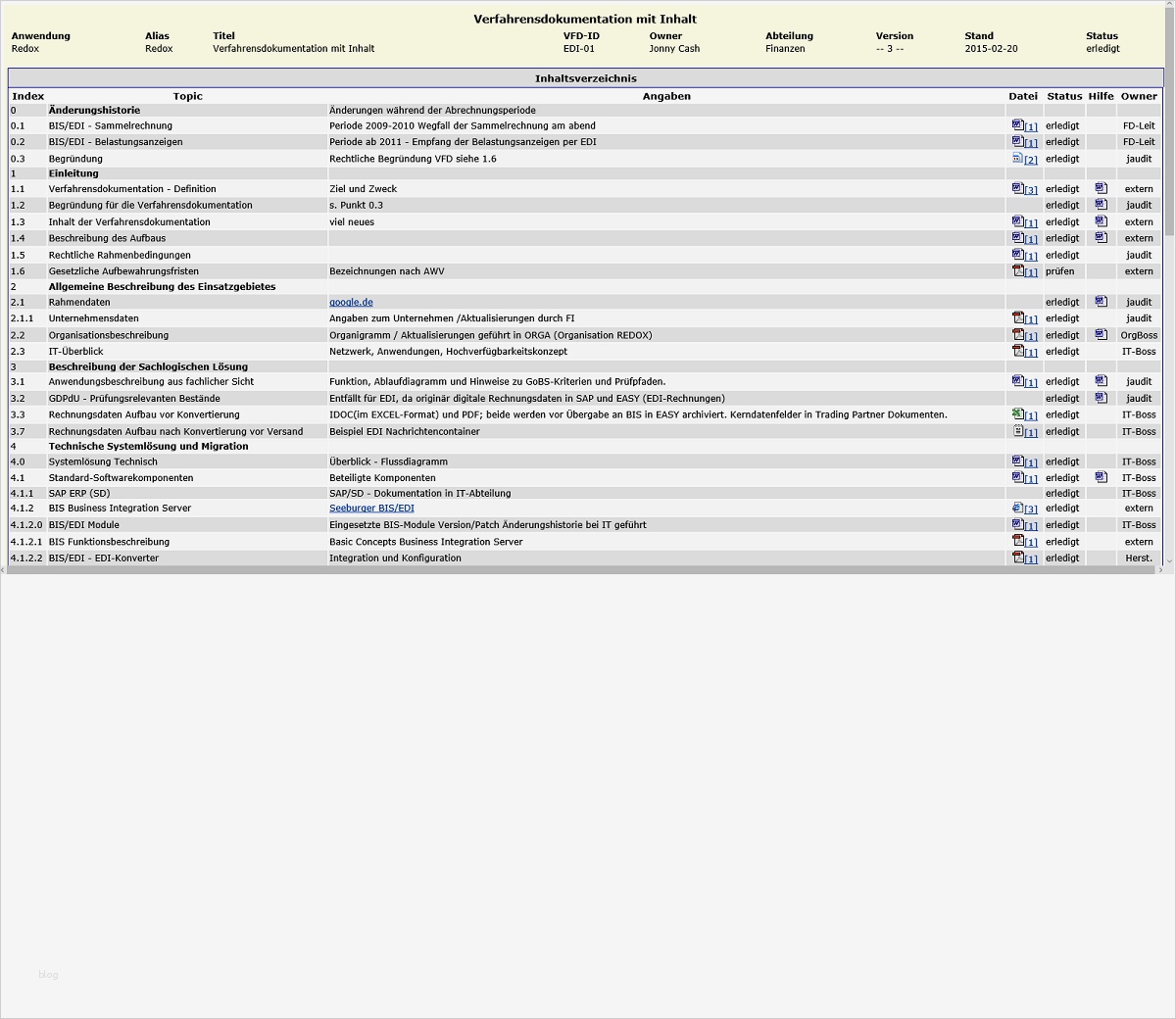Click the scroll-down arrow of the vertical scrollbar
Viewport: 1176px width, 1019px height.
pos(1168,560)
